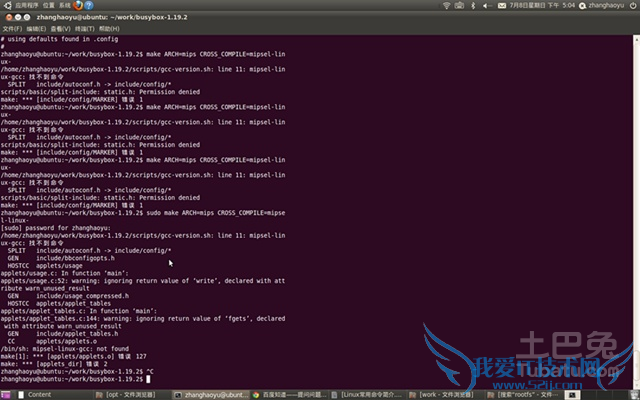This screenshot has width=640, height=400.
Task: Minimize the terminal window
Action: (x=18, y=17)
